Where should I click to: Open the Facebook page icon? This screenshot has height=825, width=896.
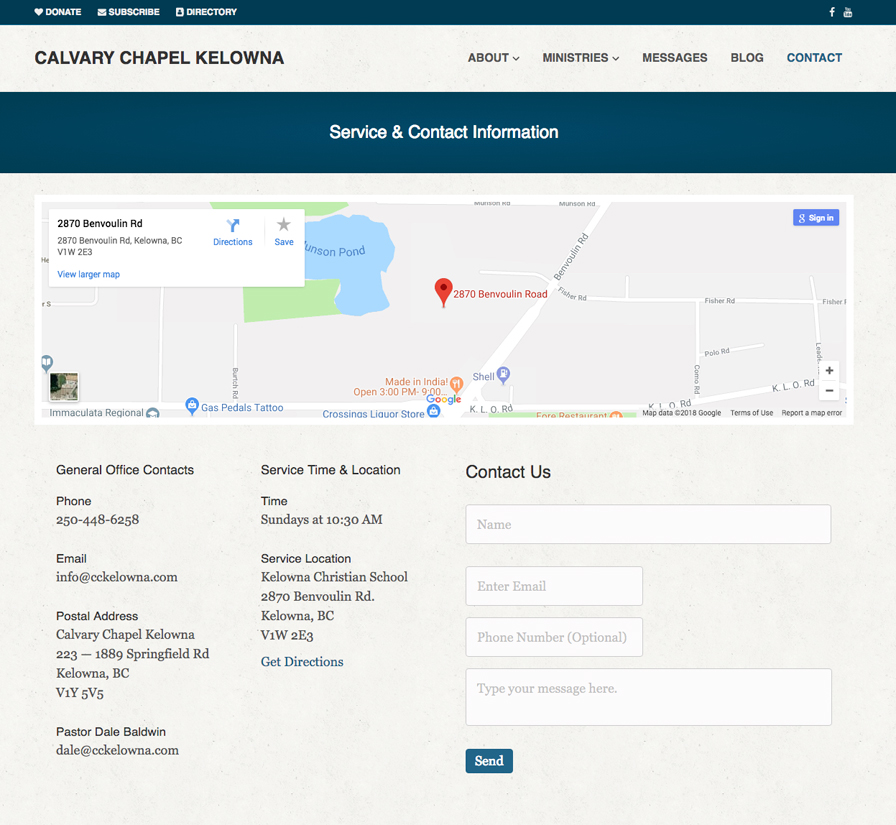point(832,12)
